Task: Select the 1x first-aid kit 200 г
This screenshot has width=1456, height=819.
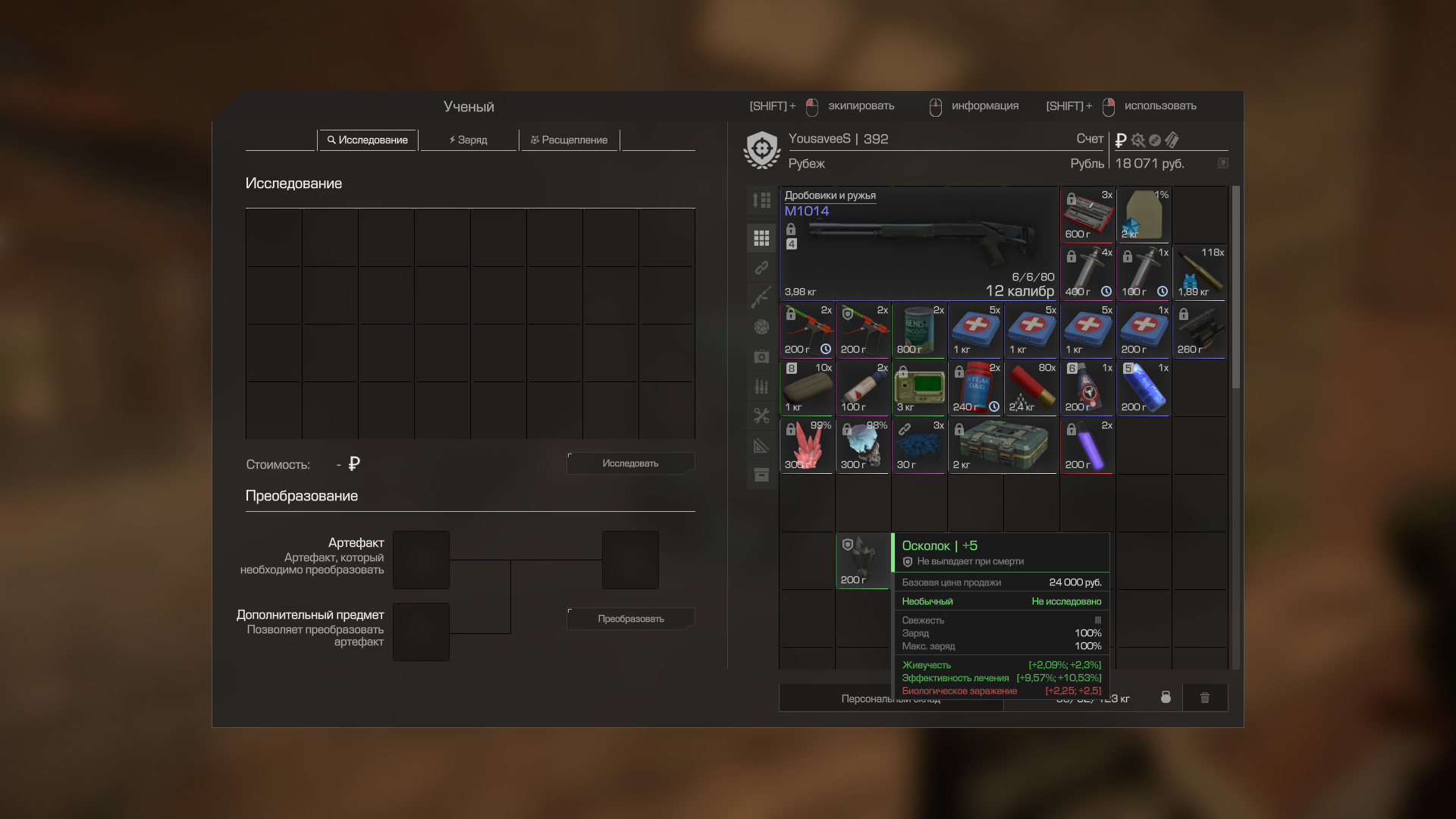Action: (1144, 330)
